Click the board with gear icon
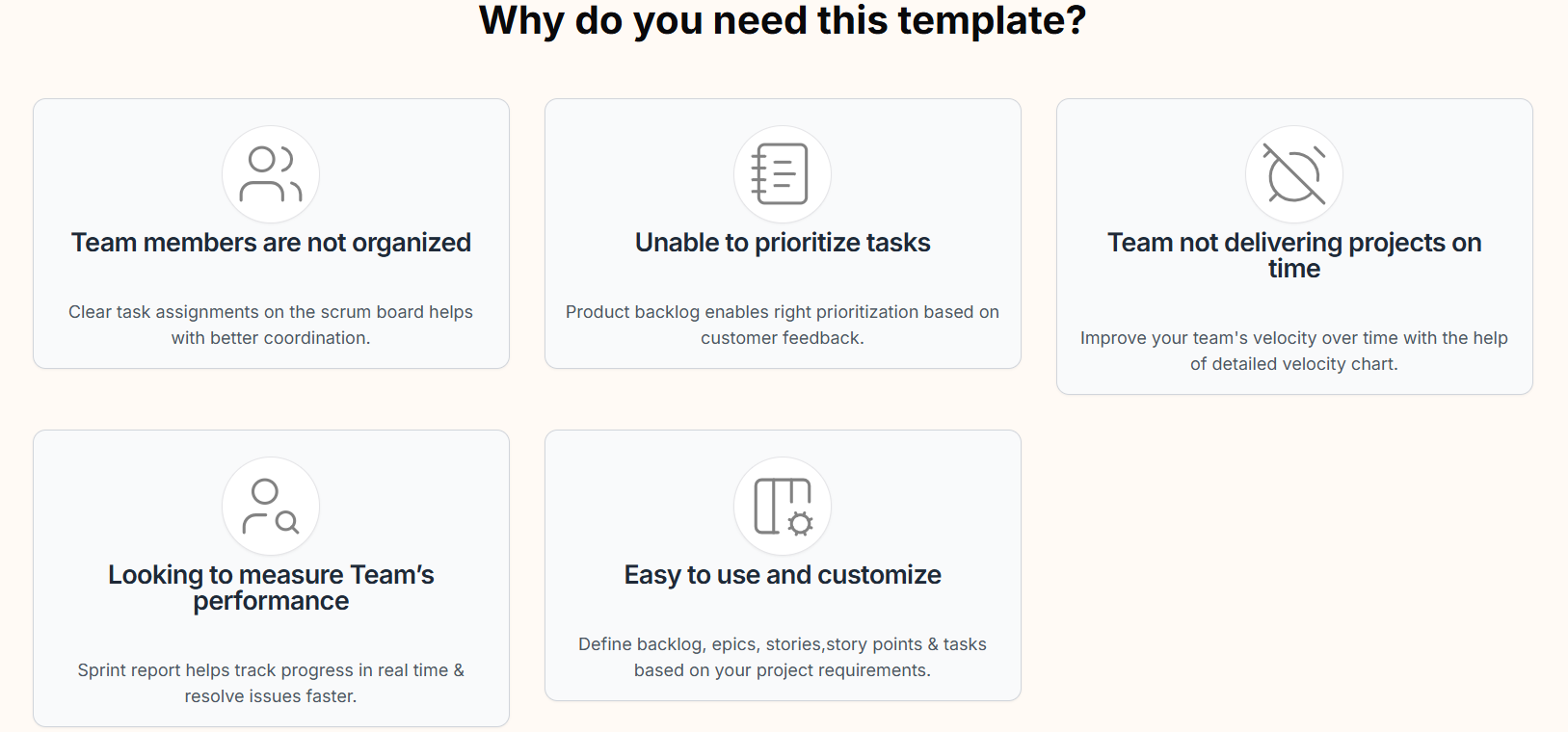1568x732 pixels. click(x=782, y=506)
